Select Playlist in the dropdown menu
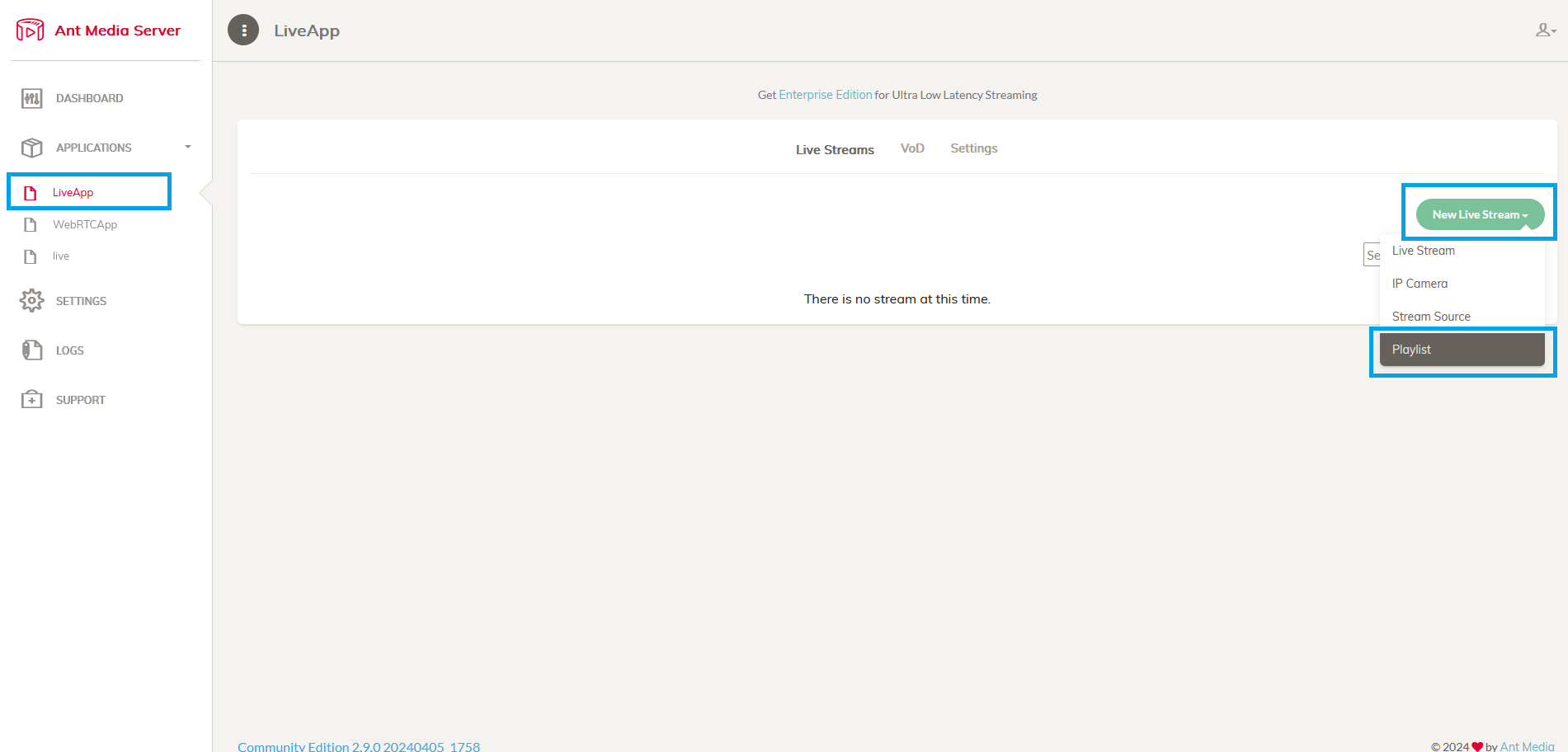Image resolution: width=1568 pixels, height=752 pixels. 1462,350
